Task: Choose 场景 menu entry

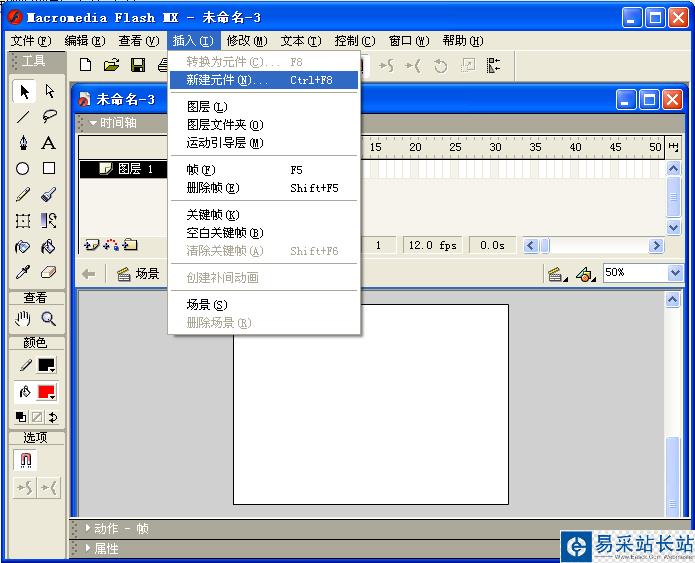Action: (x=264, y=305)
